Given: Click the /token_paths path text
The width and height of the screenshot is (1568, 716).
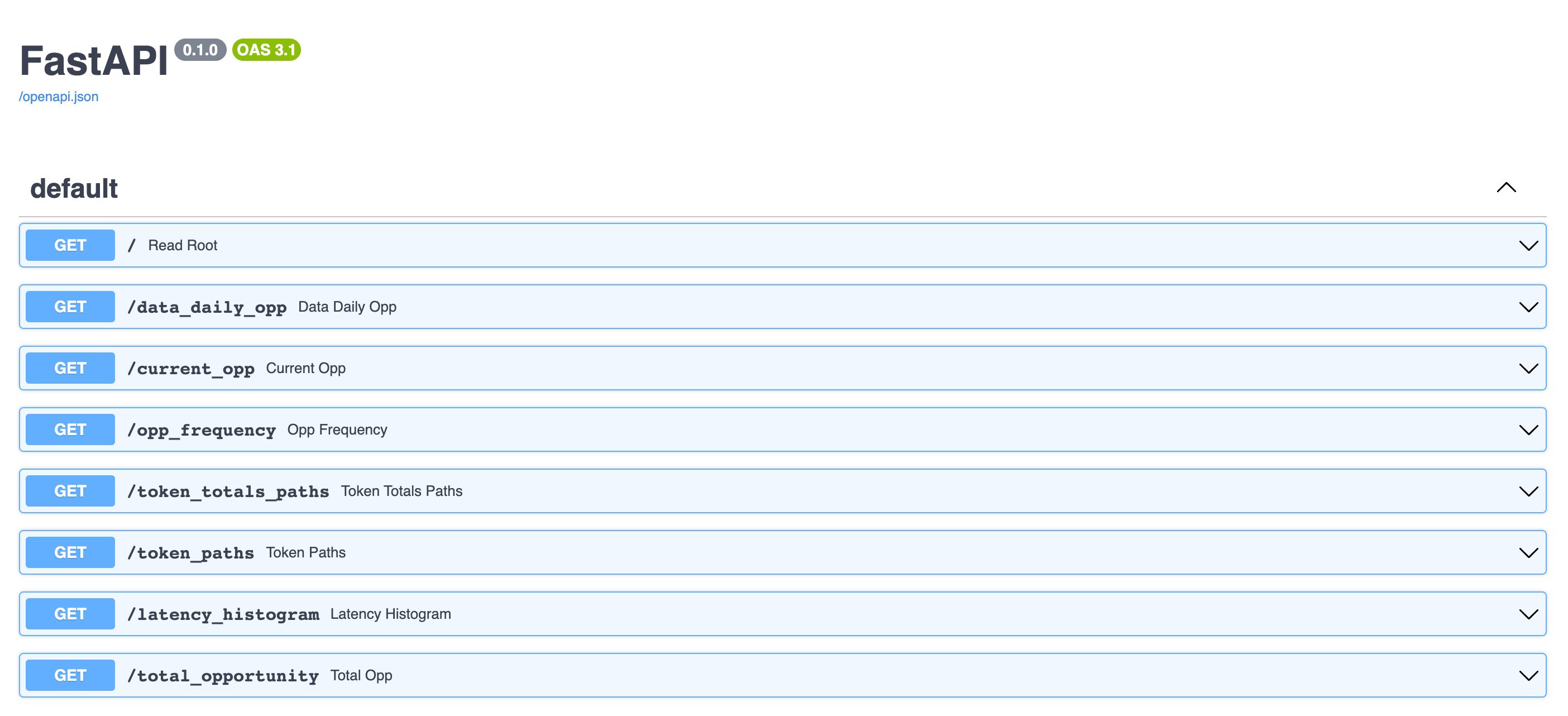Looking at the screenshot, I should 190,553.
